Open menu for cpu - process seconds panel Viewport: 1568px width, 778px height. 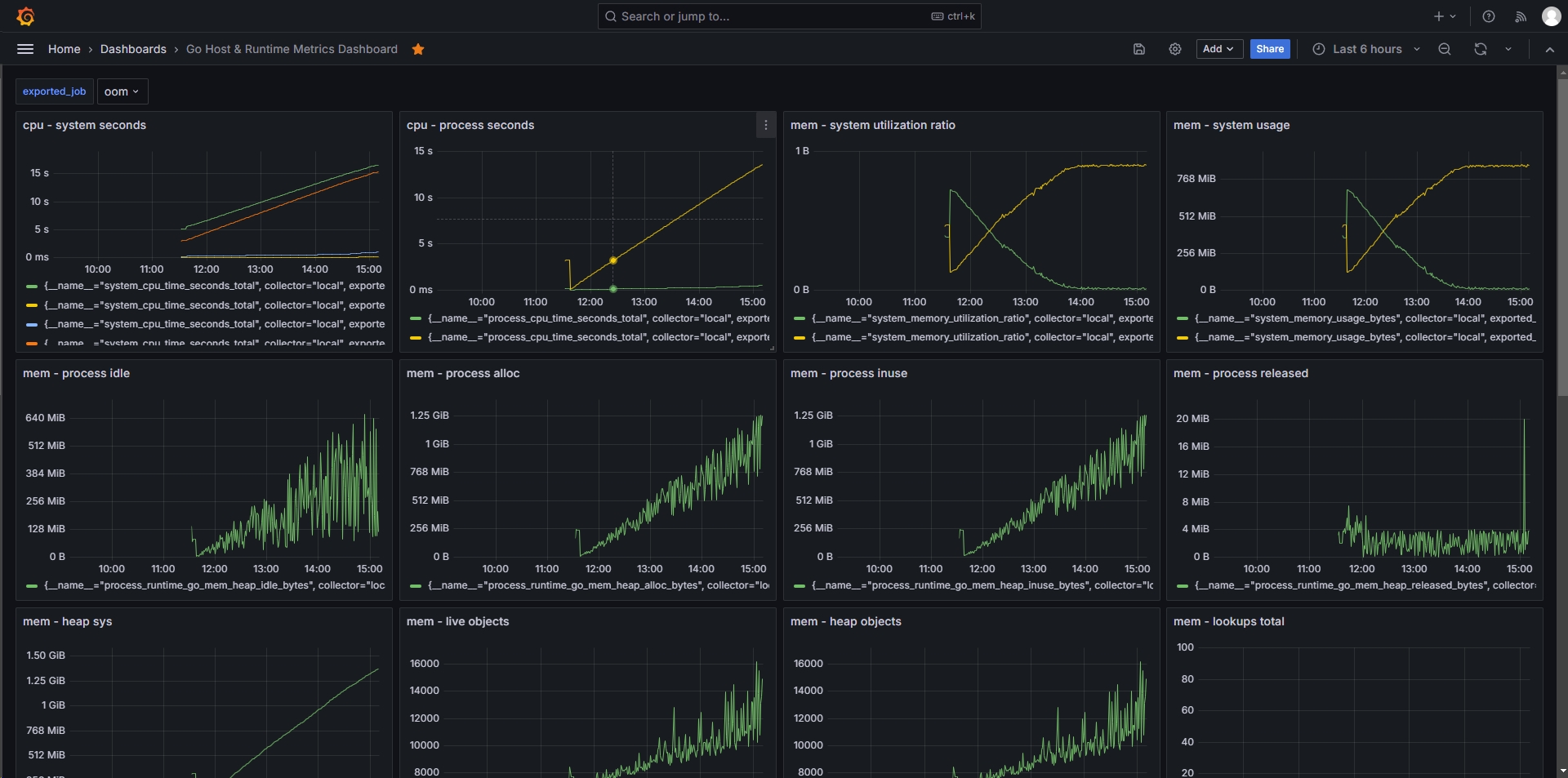(x=766, y=125)
